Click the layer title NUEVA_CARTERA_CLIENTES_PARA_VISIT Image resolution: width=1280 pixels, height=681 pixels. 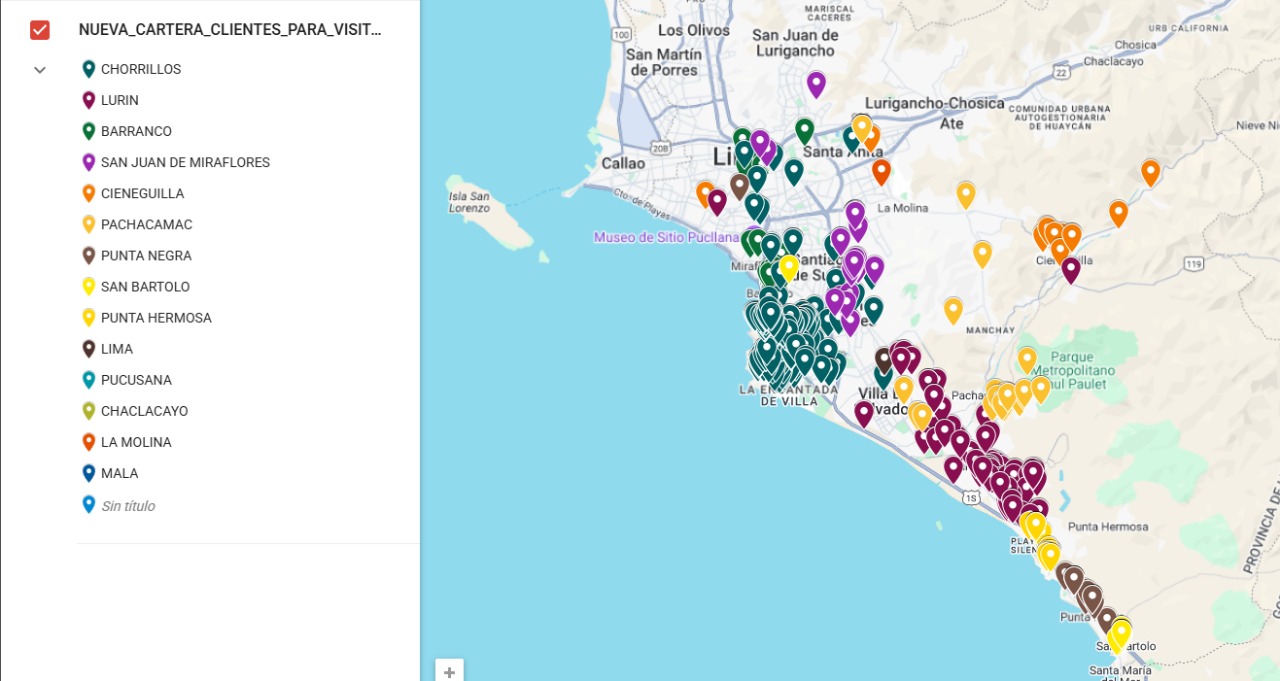tap(230, 30)
